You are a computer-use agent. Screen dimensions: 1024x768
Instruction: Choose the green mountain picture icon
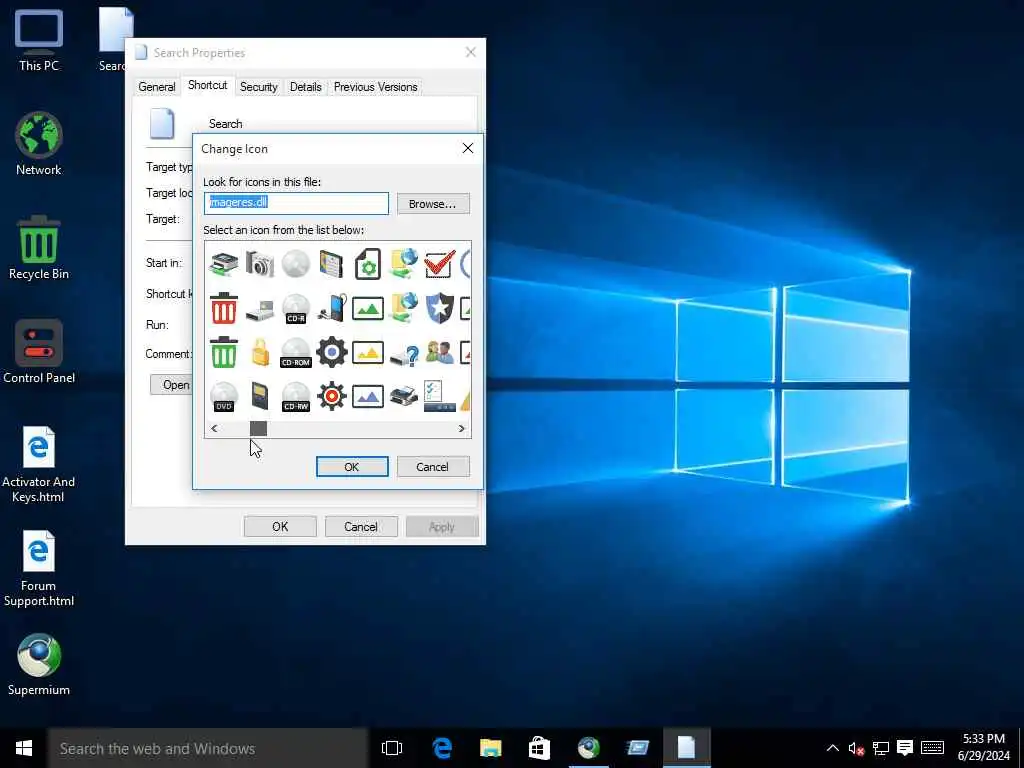(368, 308)
